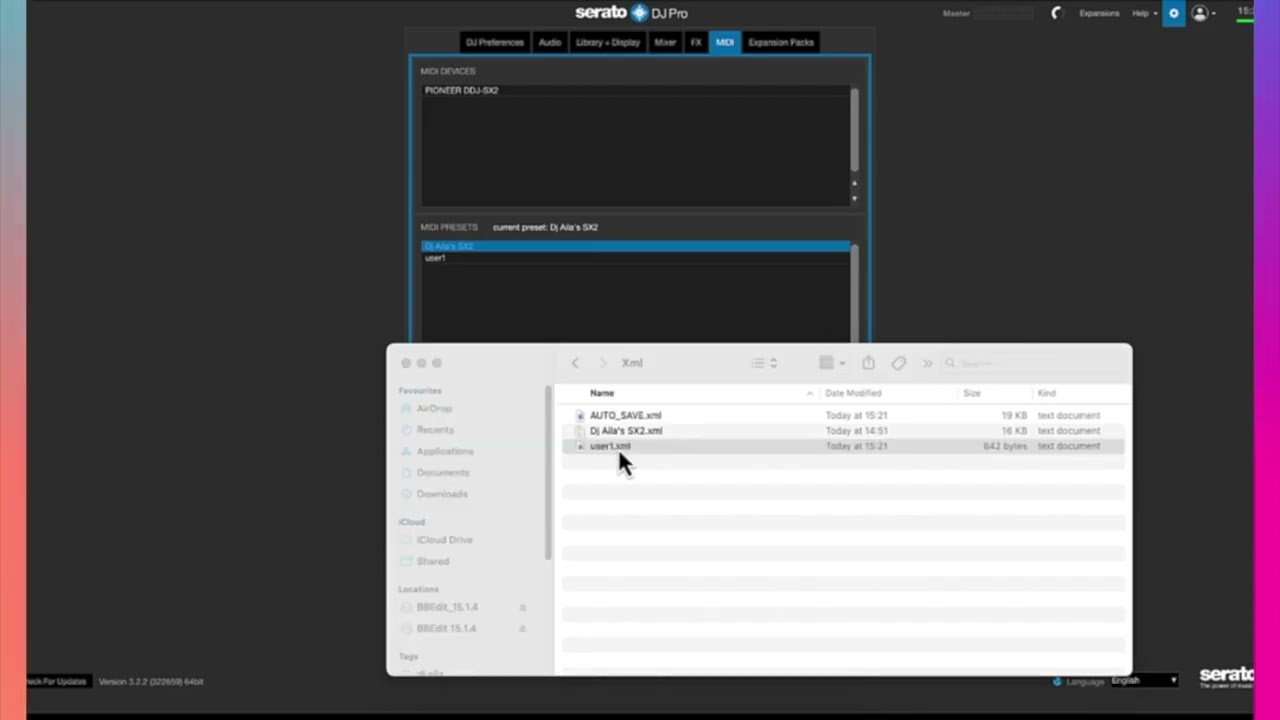Select PIONEER DDJ-SX2 in MIDI devices
The height and width of the screenshot is (720, 1280).
point(636,90)
